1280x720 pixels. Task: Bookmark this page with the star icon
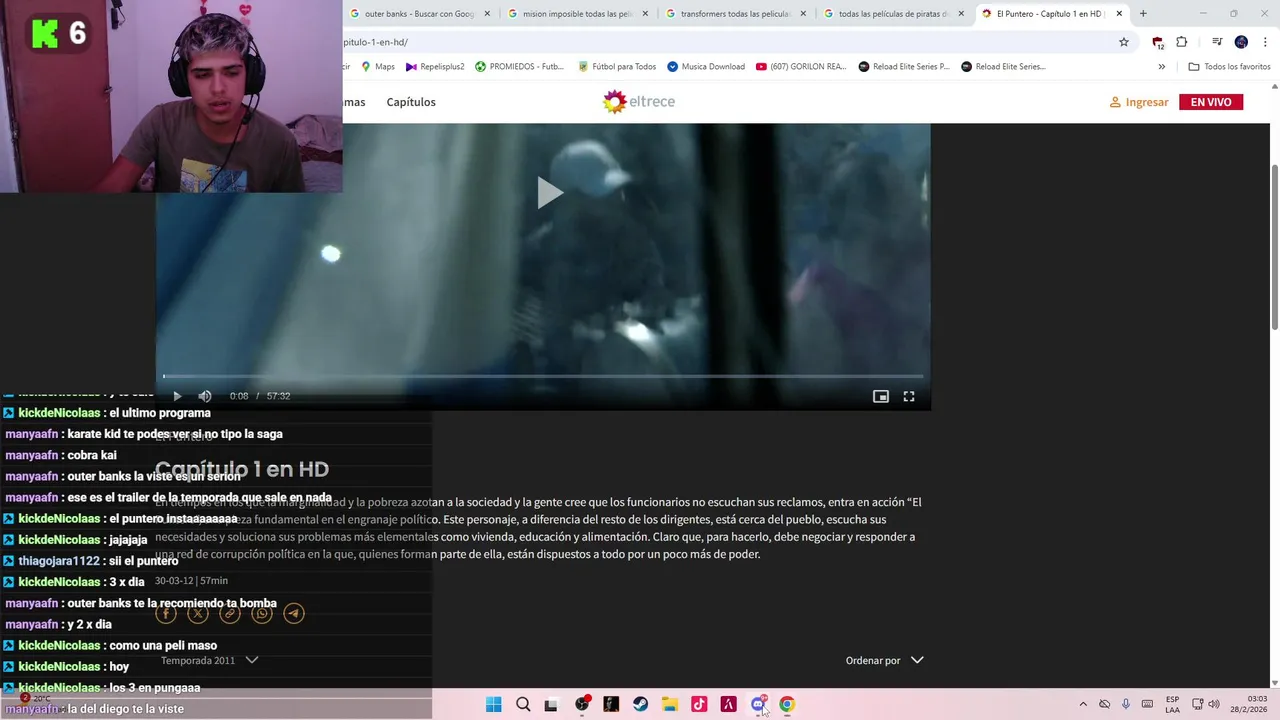point(1124,42)
